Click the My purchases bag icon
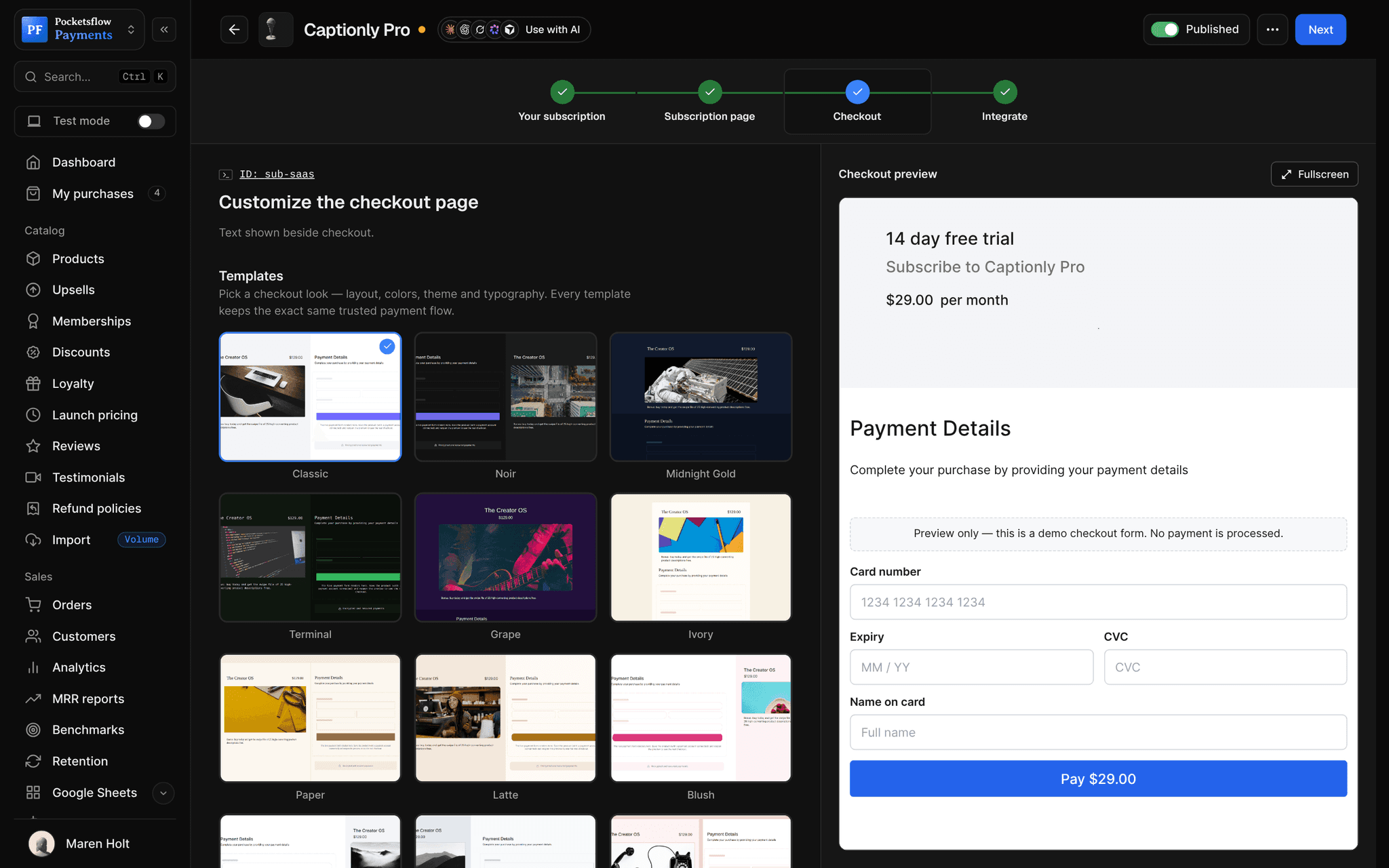1389x868 pixels. (33, 193)
